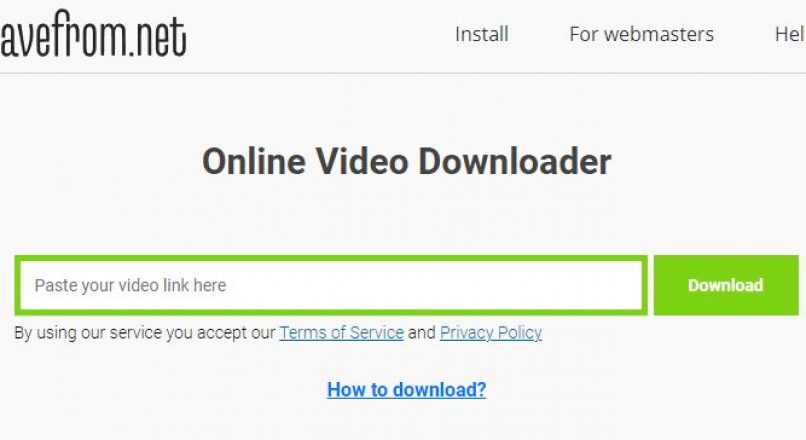The height and width of the screenshot is (440, 806).
Task: Click the placeholder text in the link box
Action: [130, 285]
